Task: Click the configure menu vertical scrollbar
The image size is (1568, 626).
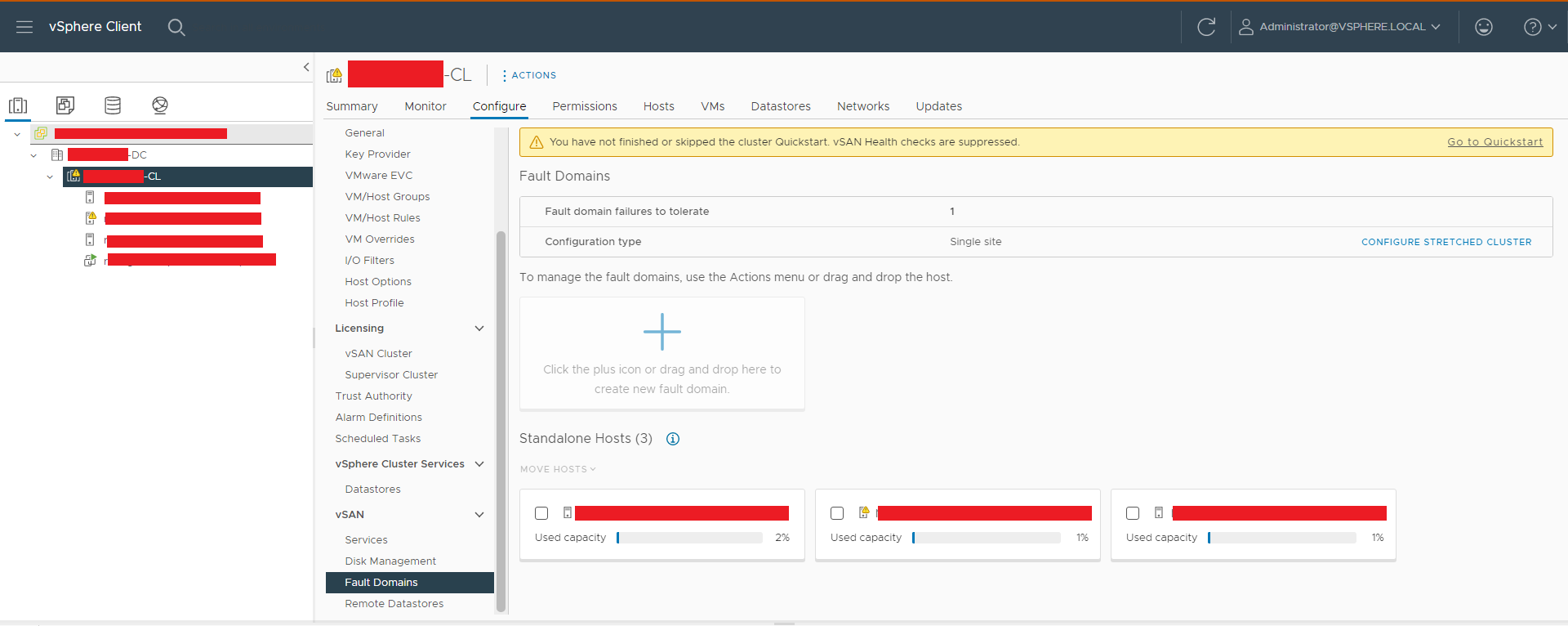Action: coord(501,421)
